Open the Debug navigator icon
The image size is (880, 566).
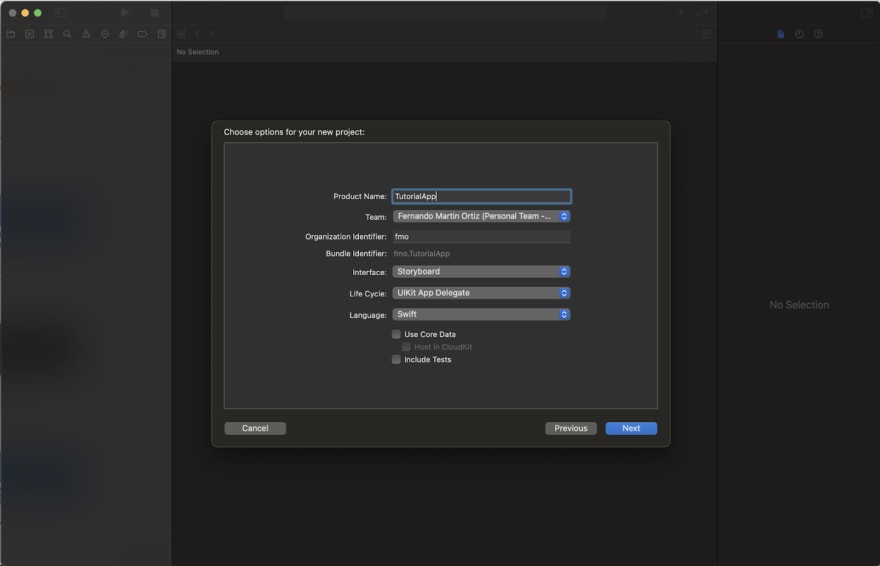coord(123,34)
